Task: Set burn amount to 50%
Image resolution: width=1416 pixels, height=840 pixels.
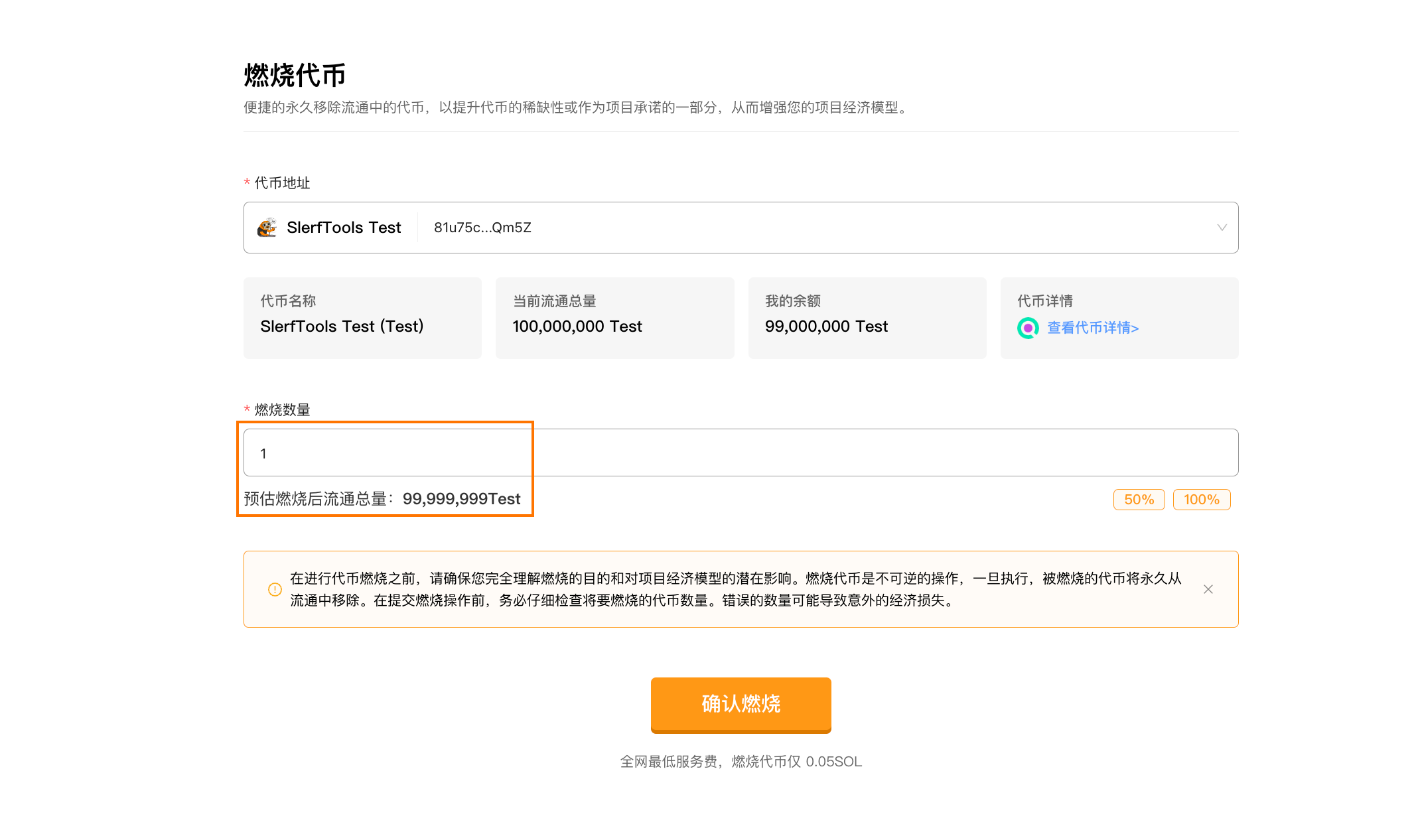Action: tap(1139, 500)
